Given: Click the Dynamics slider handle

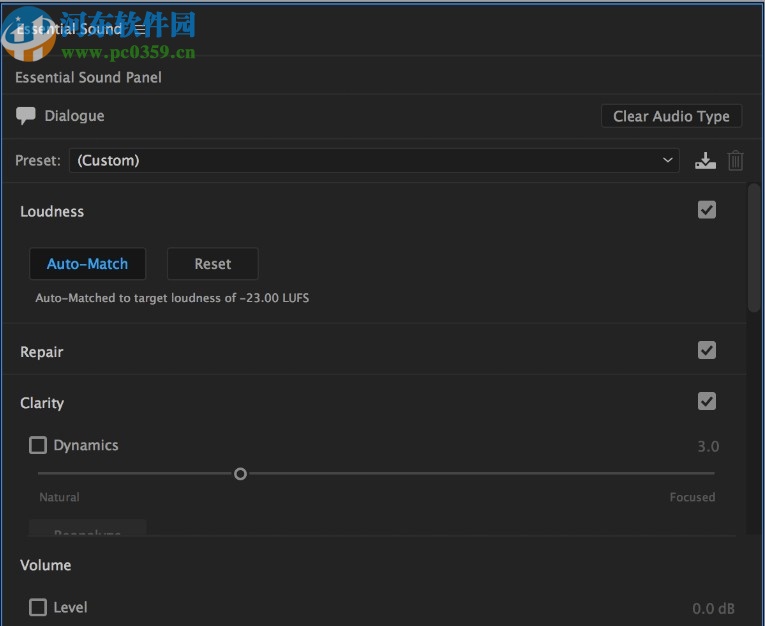Looking at the screenshot, I should (x=240, y=473).
